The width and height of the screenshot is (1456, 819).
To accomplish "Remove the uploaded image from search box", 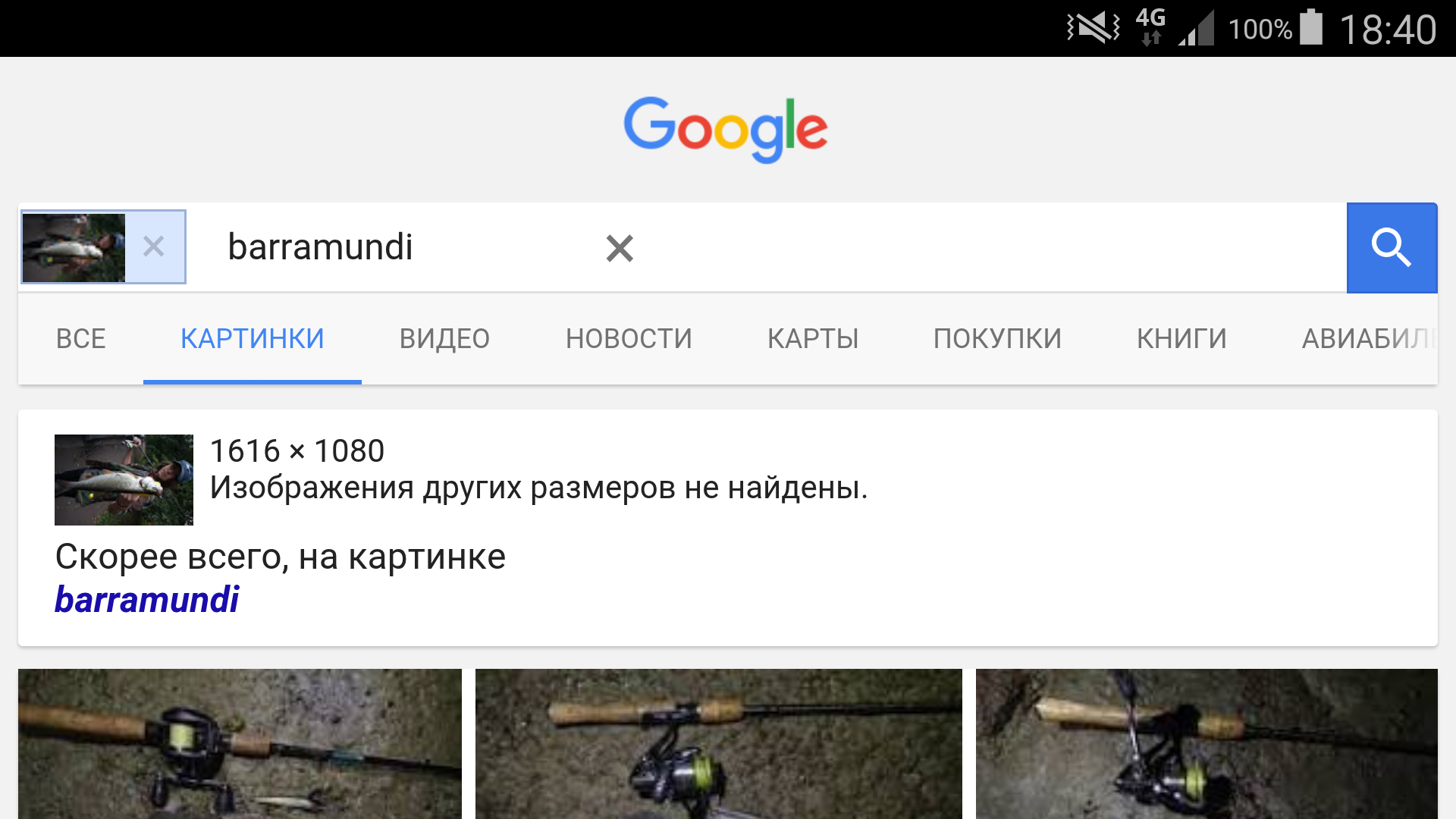I will coord(154,246).
